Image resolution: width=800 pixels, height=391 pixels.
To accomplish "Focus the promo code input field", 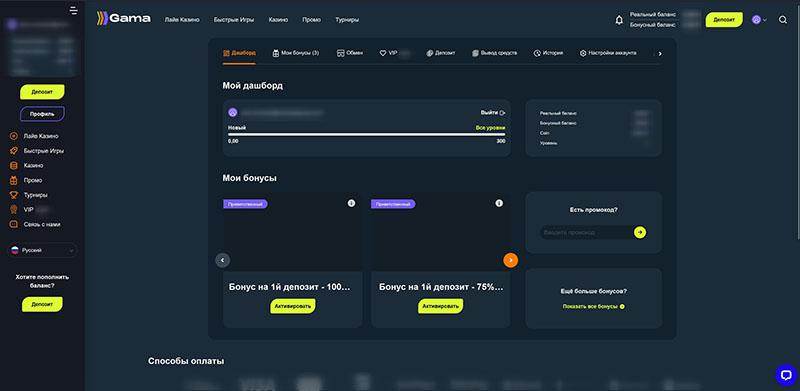I will click(587, 232).
